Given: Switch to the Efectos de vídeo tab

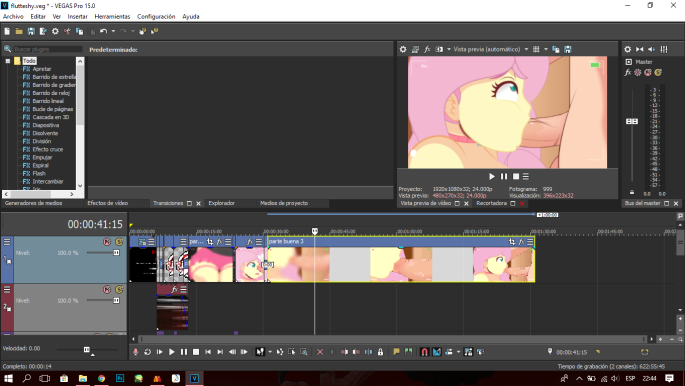Looking at the screenshot, I should coord(107,203).
